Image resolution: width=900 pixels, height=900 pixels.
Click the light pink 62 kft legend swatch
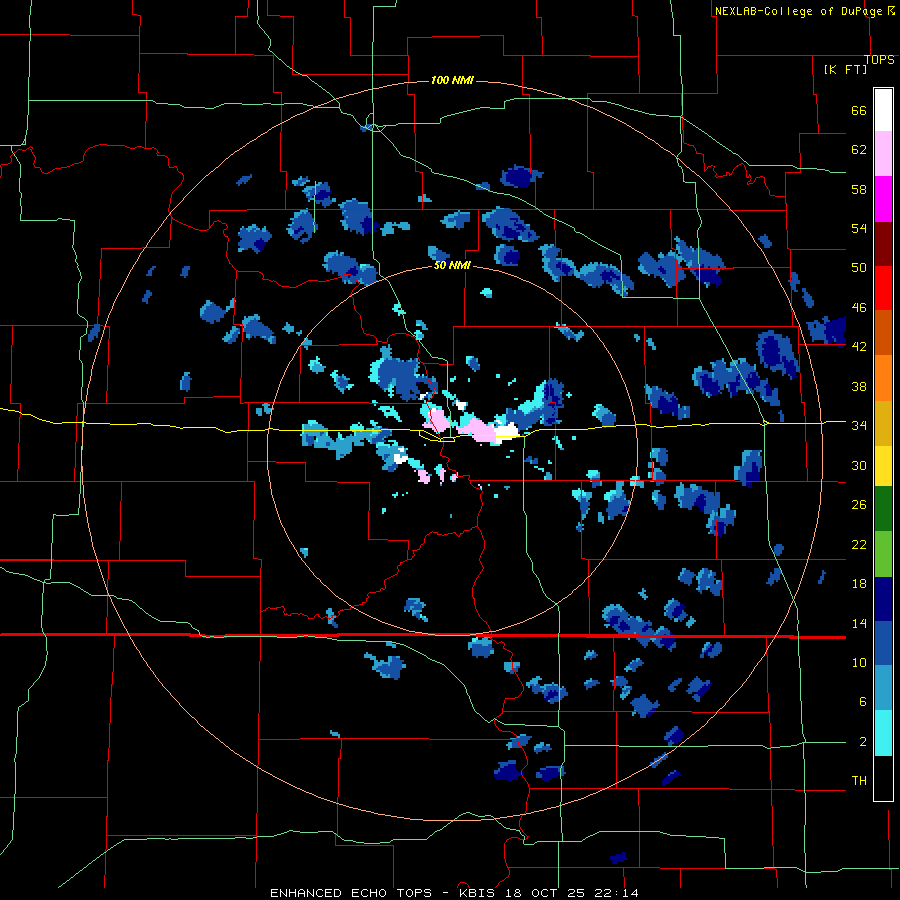pyautogui.click(x=883, y=154)
